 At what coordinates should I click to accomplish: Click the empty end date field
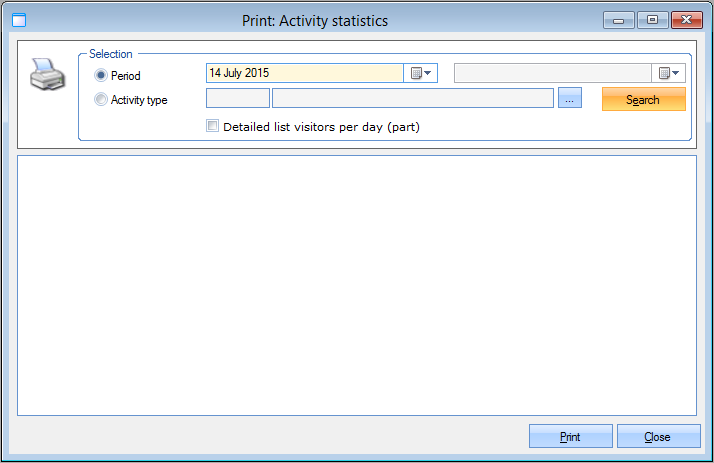point(552,73)
